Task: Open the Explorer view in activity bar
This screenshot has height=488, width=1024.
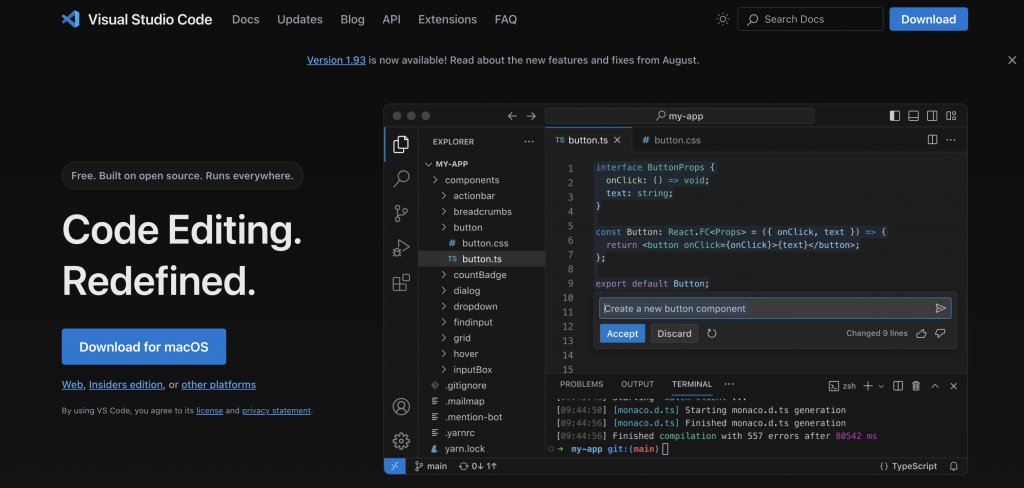Action: (x=401, y=144)
